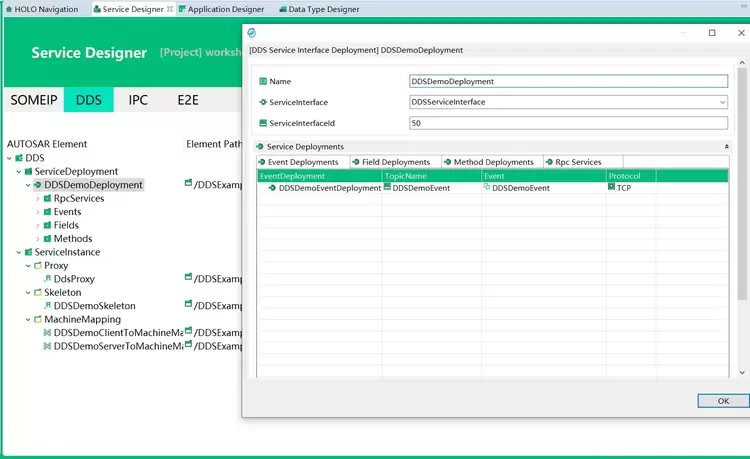Image resolution: width=750 pixels, height=459 pixels.
Task: Click the MachineMapping folder icon
Action: point(37,320)
